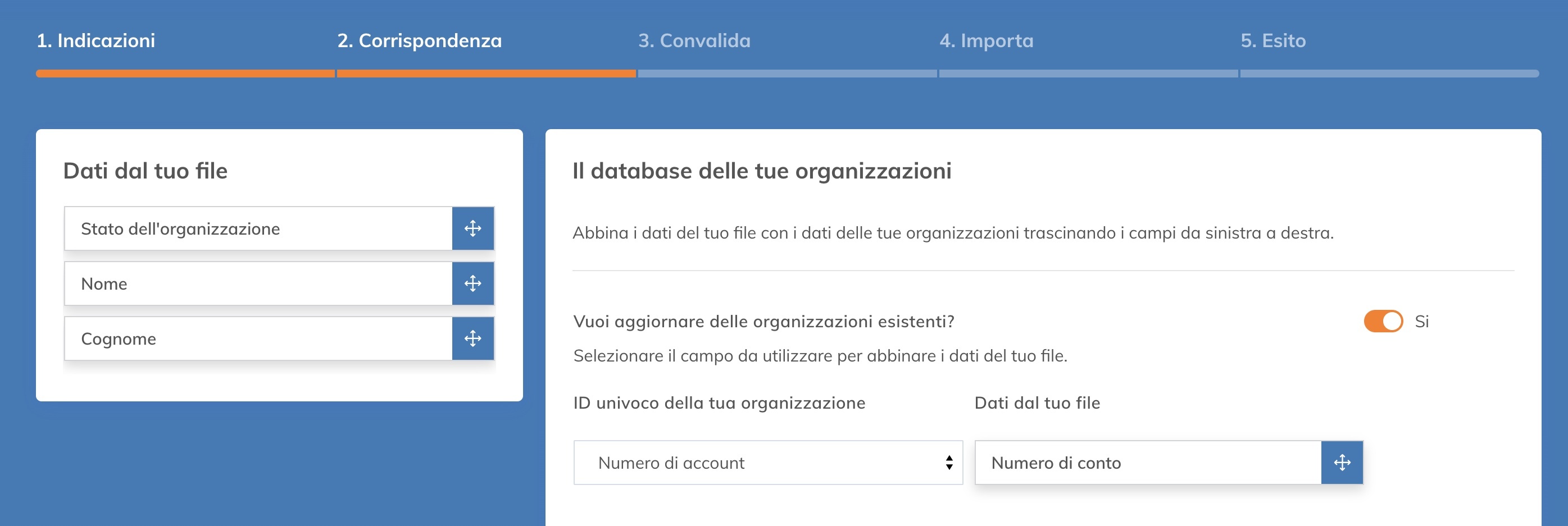The height and width of the screenshot is (526, 1568).
Task: Open the Numero di account dropdown
Action: [x=767, y=463]
